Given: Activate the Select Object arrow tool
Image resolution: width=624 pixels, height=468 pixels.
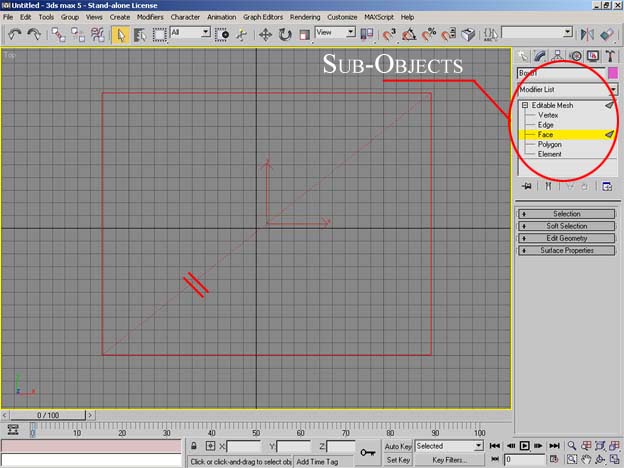Looking at the screenshot, I should coord(121,35).
